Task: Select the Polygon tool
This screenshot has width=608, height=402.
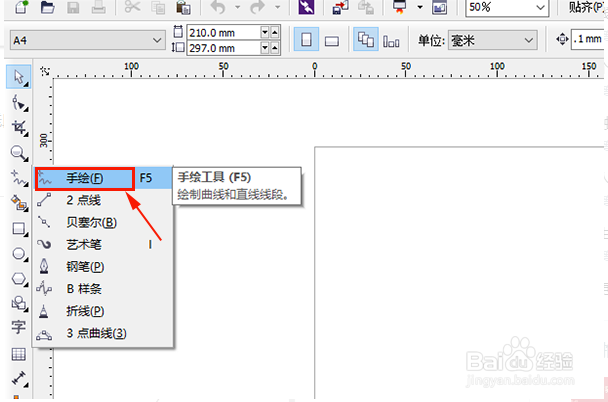Action: click(19, 278)
